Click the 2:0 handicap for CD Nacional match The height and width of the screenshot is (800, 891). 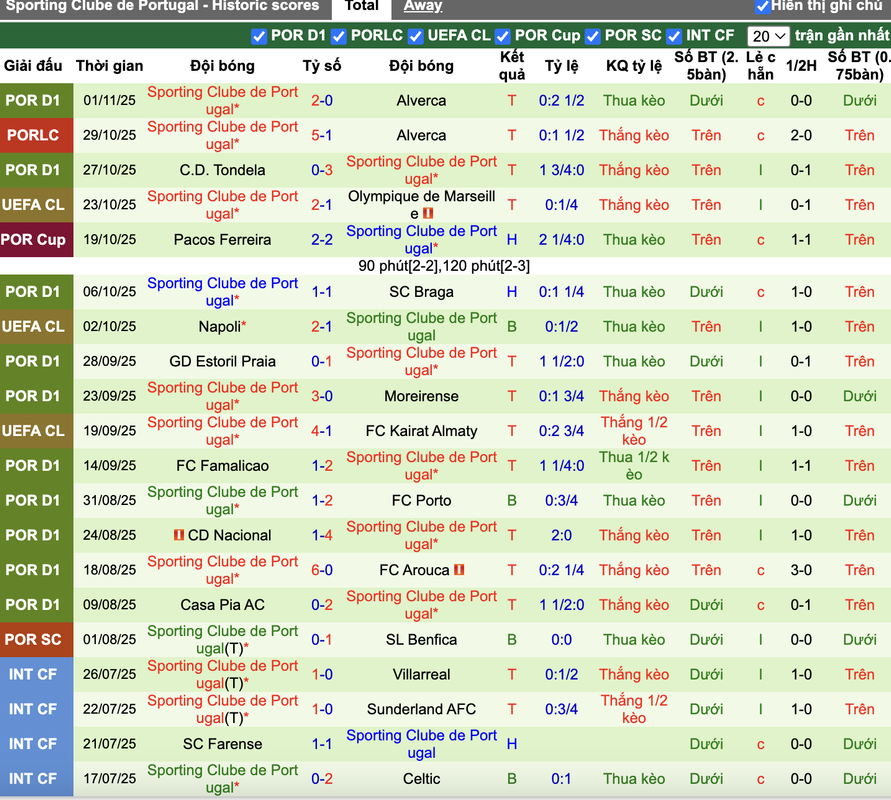(x=561, y=535)
